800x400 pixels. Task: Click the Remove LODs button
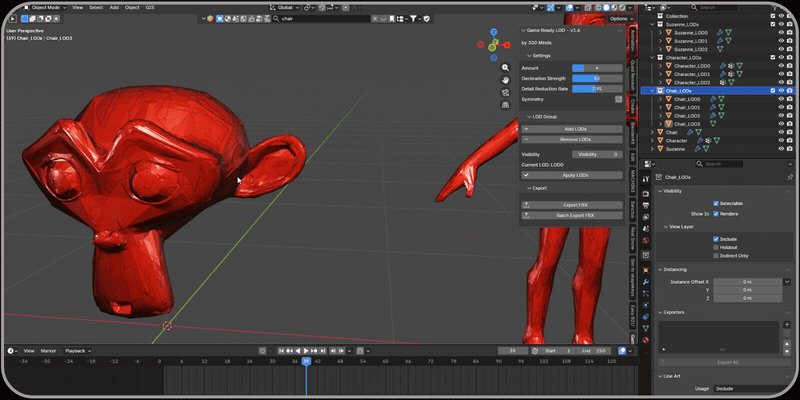[x=572, y=139]
